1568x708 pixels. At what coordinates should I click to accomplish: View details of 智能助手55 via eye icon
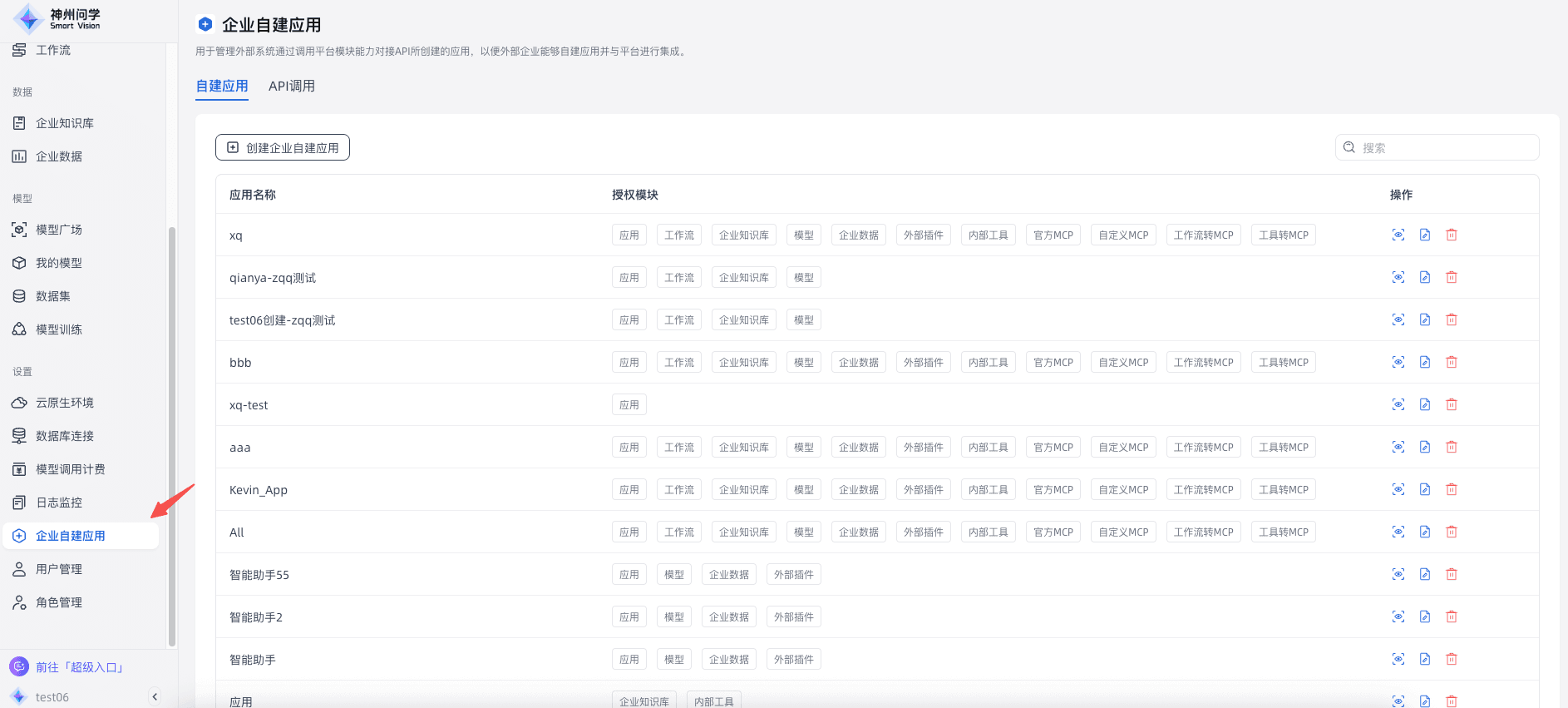pos(1398,575)
